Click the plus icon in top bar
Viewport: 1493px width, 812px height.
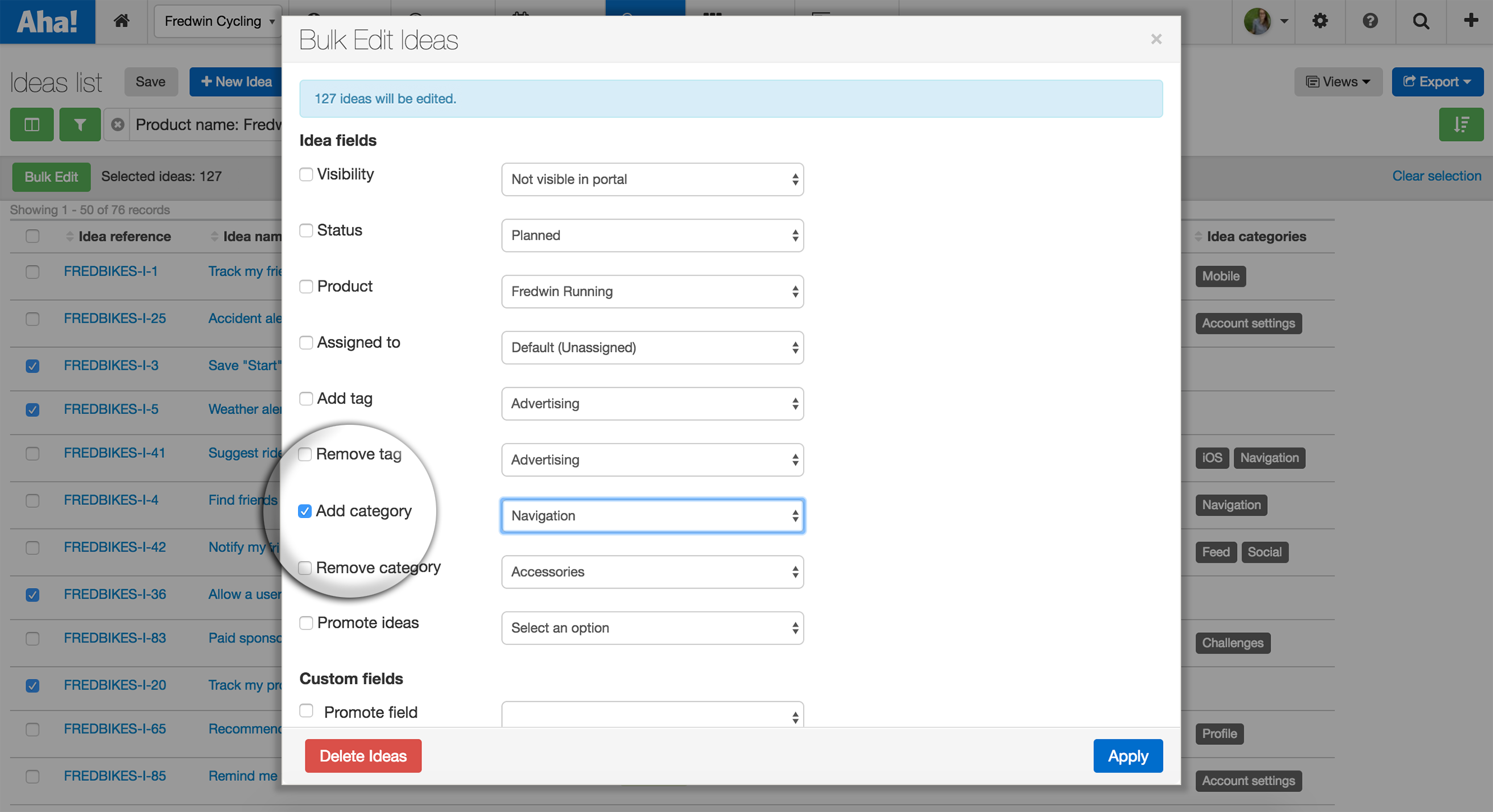click(1470, 21)
